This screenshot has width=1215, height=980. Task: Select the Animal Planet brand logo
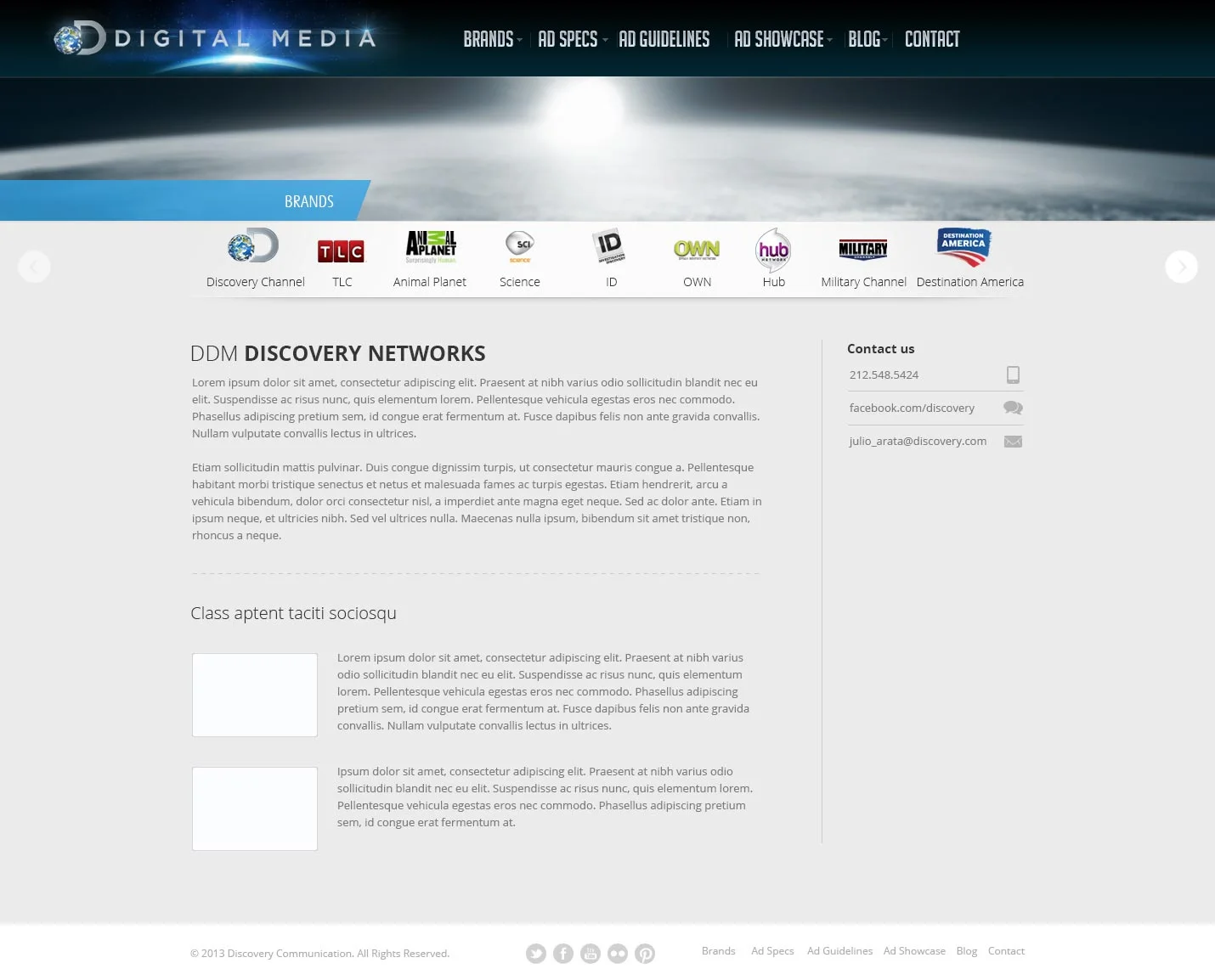431,247
